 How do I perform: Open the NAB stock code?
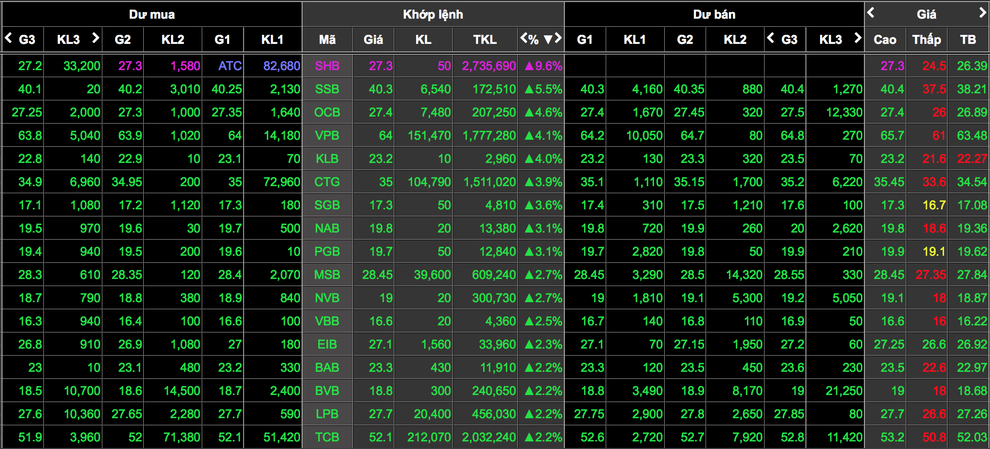click(328, 229)
